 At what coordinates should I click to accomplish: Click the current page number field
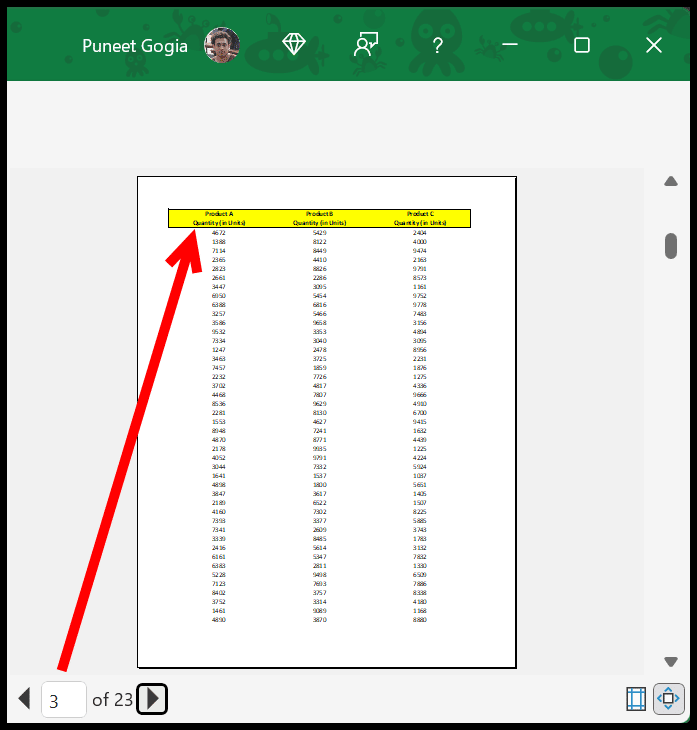pos(63,700)
